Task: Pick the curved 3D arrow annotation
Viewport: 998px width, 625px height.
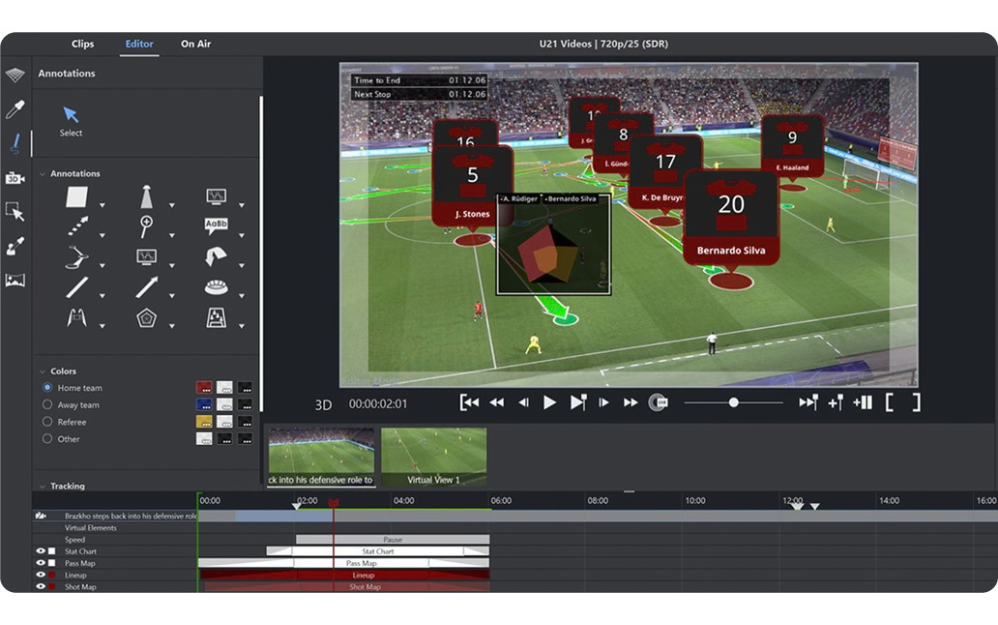Action: pos(216,256)
